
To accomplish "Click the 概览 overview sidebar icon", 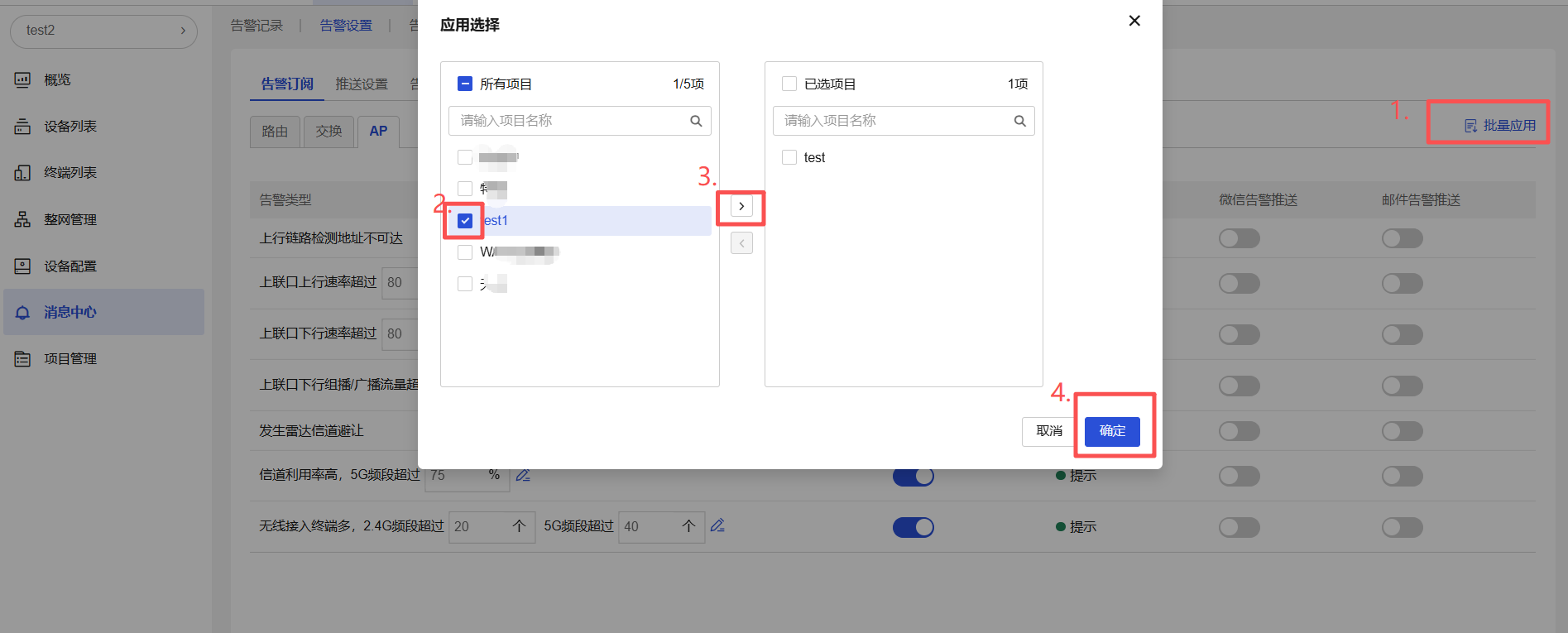I will pyautogui.click(x=22, y=79).
